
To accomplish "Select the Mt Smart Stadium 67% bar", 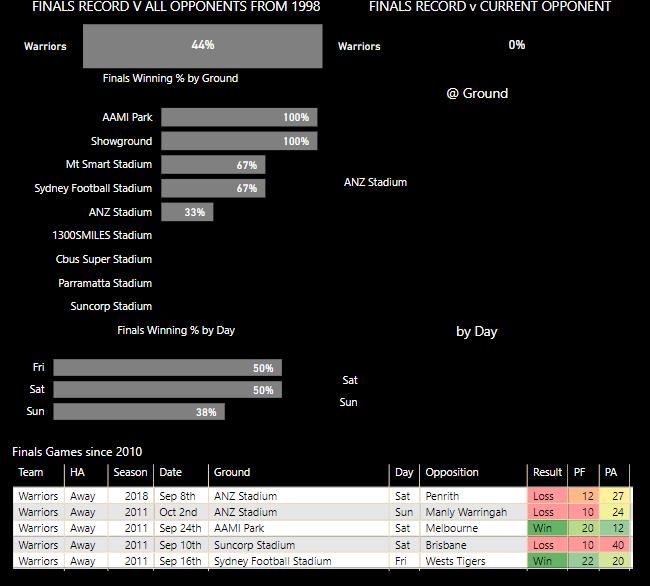I will click(213, 165).
